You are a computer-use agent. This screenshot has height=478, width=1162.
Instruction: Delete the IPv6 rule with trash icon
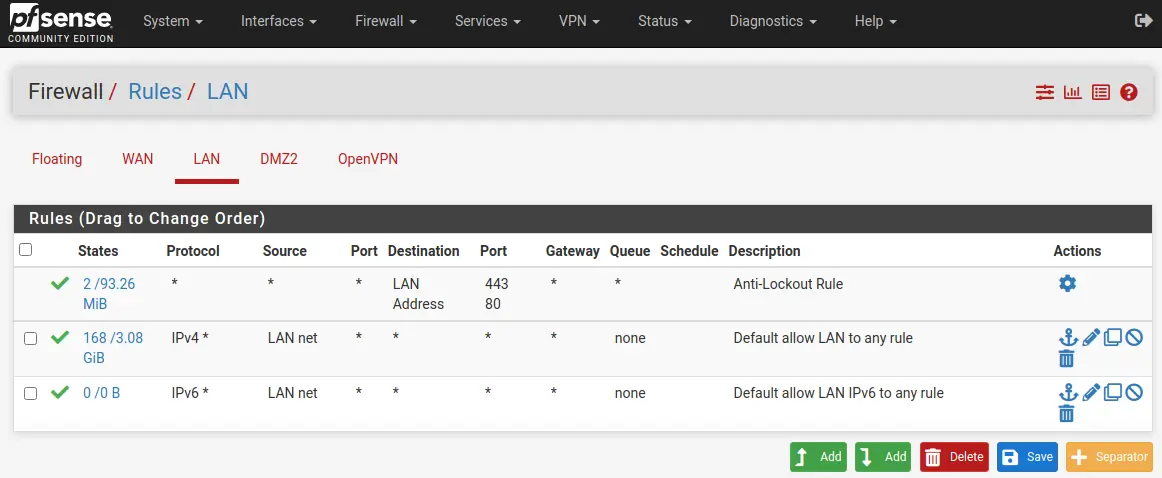click(1066, 414)
